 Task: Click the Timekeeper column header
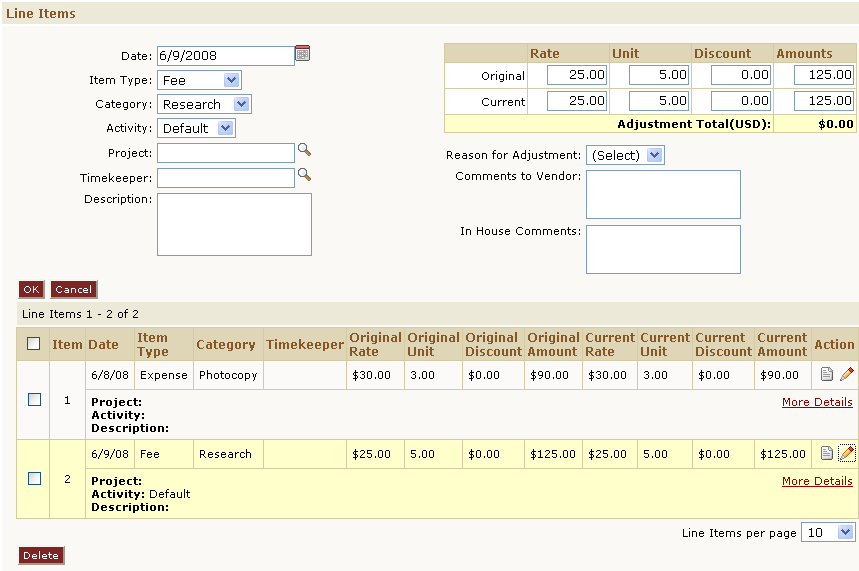[x=305, y=344]
